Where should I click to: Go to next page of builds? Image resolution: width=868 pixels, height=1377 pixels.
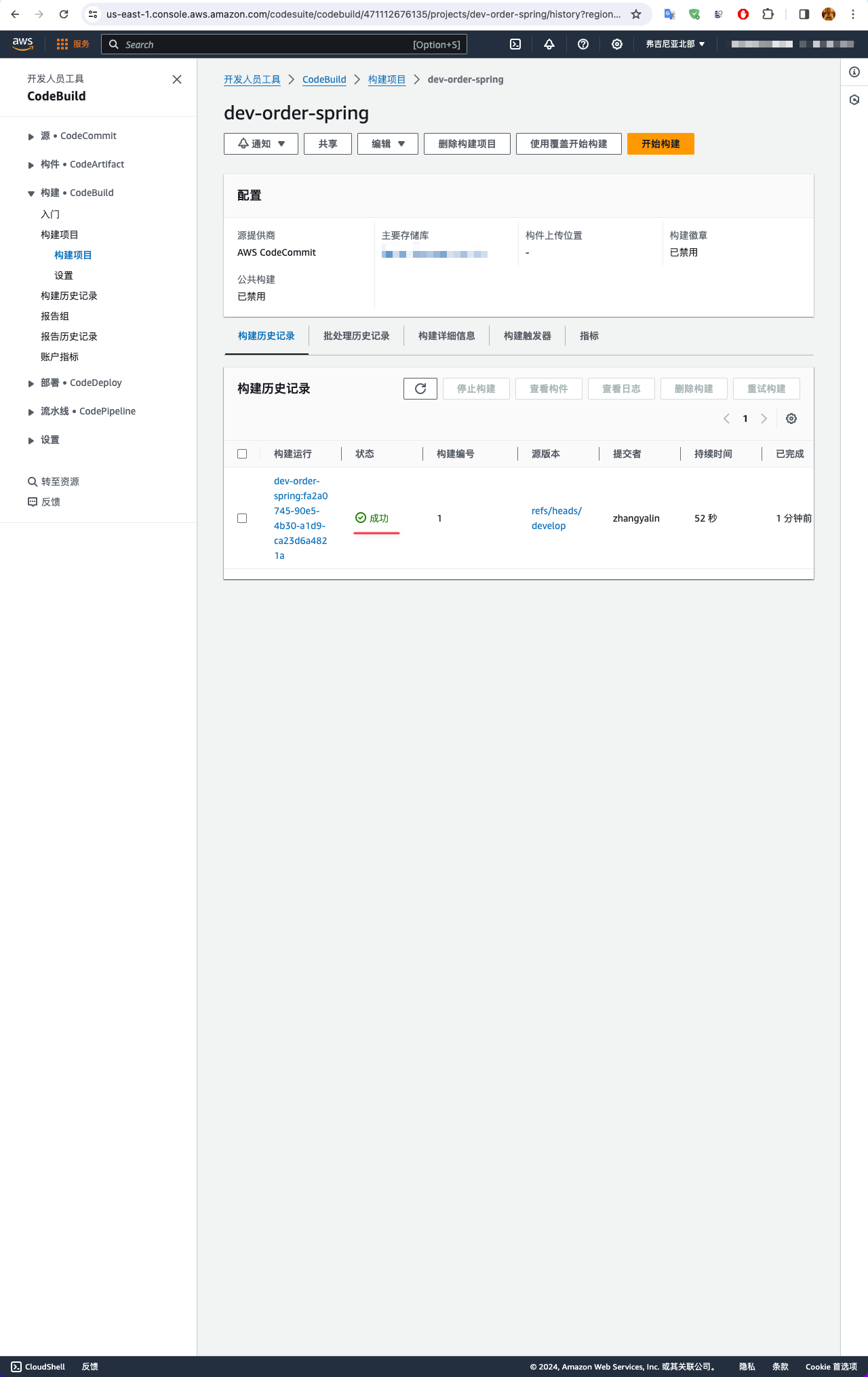(764, 419)
